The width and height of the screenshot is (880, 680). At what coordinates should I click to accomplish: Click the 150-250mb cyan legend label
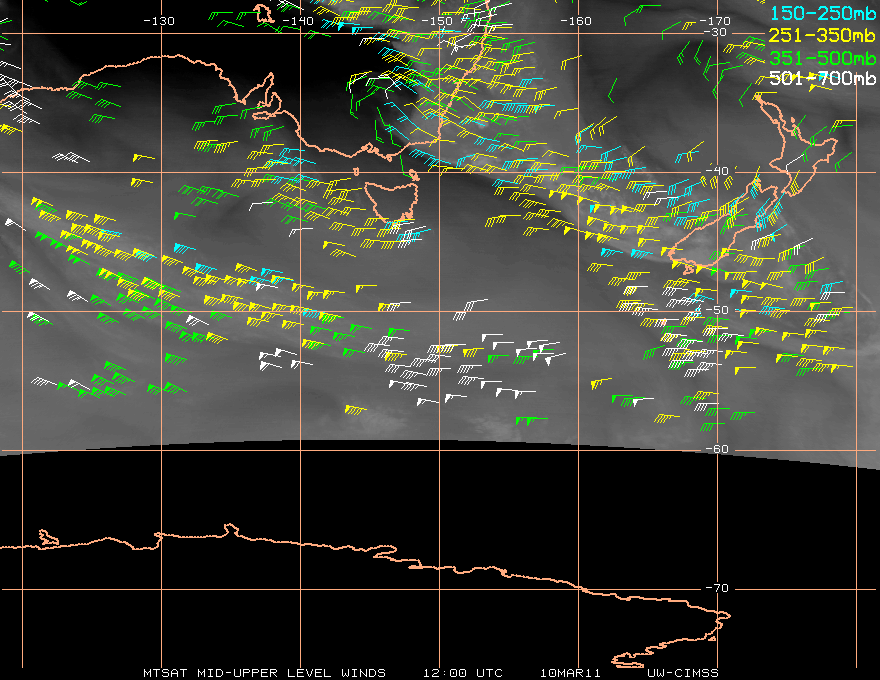click(x=822, y=13)
